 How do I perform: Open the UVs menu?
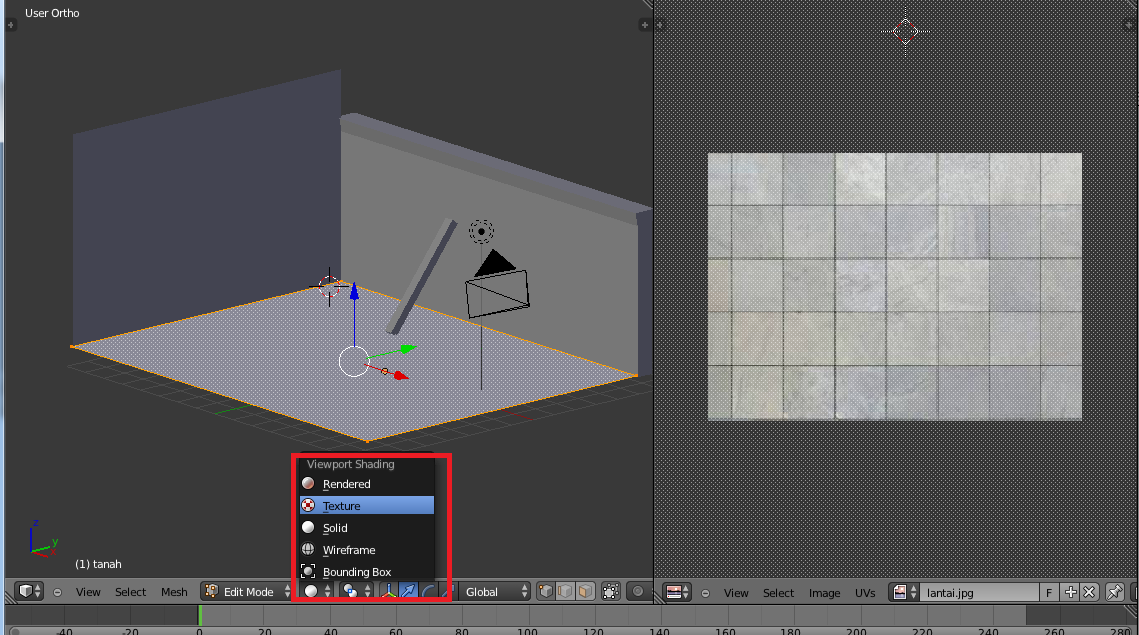click(865, 593)
